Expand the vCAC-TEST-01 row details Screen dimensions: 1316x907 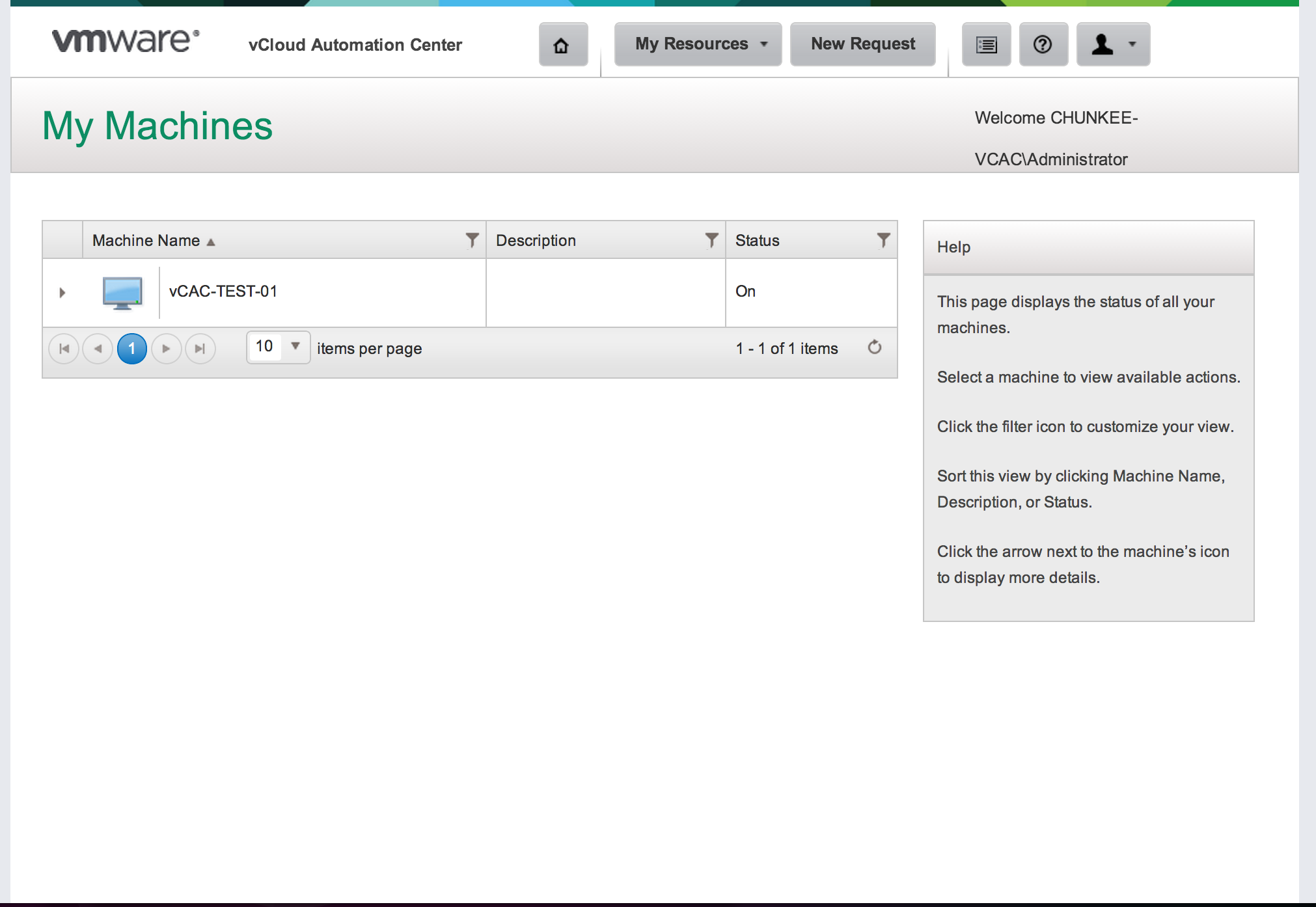(62, 292)
